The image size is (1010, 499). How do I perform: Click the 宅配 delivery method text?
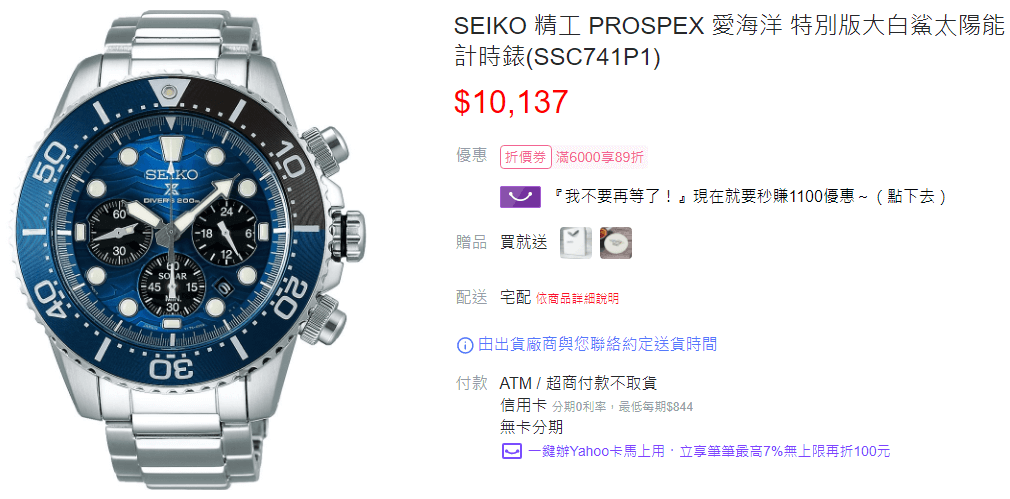coord(515,297)
